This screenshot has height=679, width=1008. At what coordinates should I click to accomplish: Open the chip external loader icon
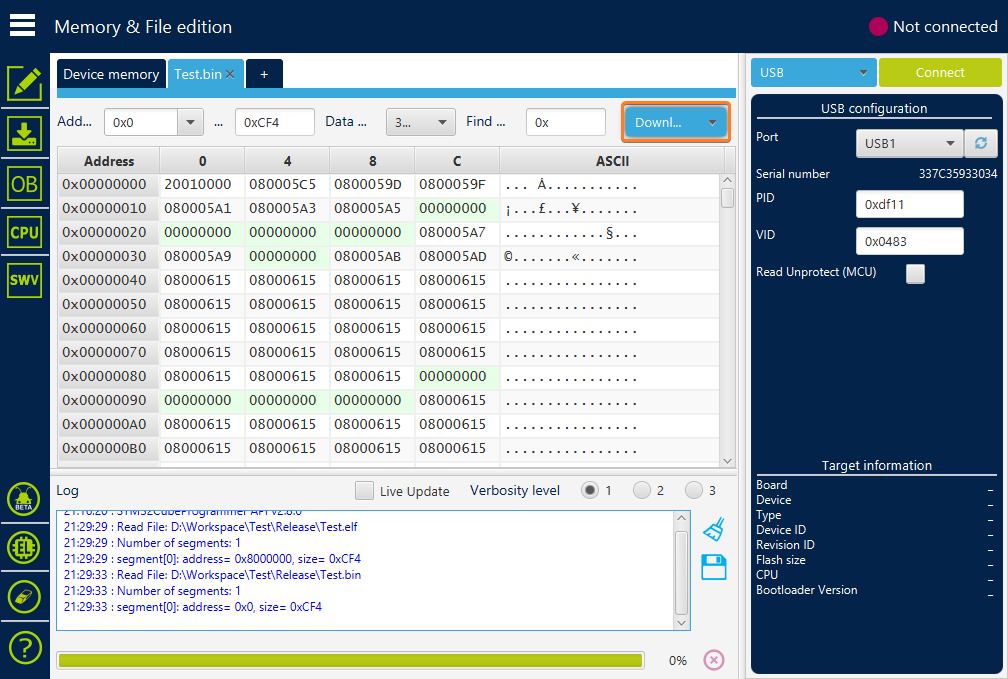click(24, 548)
